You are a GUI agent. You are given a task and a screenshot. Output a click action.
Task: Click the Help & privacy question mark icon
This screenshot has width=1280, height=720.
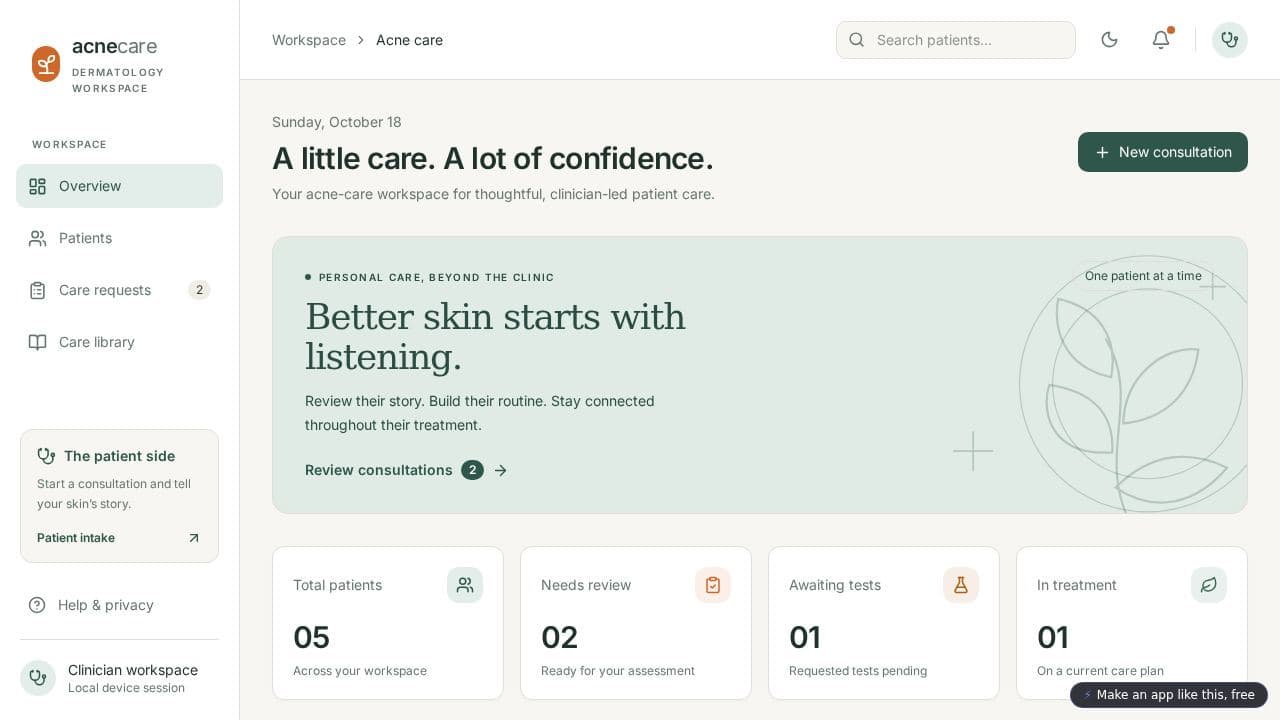point(37,605)
